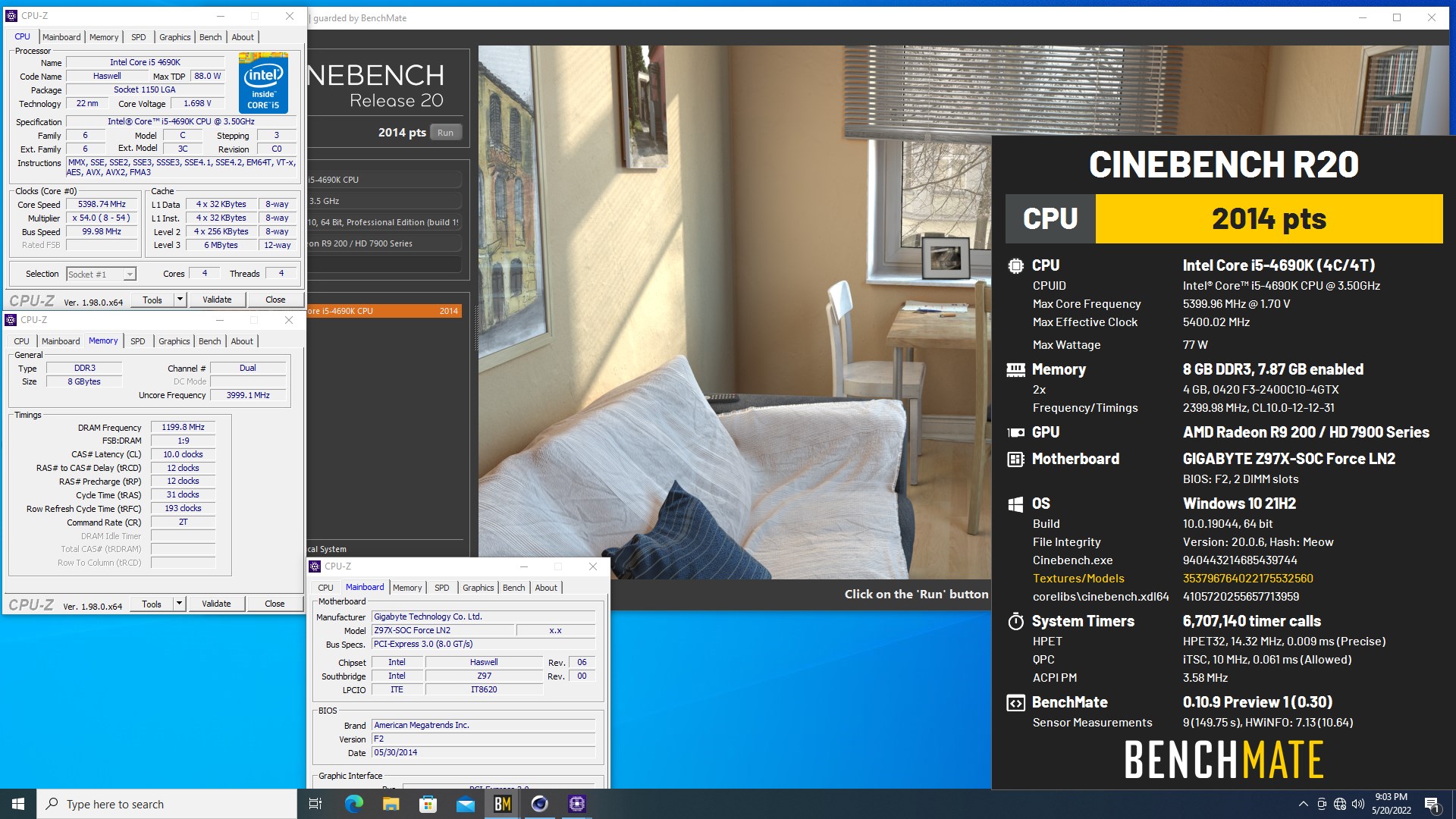Expand Tools dropdown arrow in top CPU-Z
The image size is (1456, 819).
[180, 300]
